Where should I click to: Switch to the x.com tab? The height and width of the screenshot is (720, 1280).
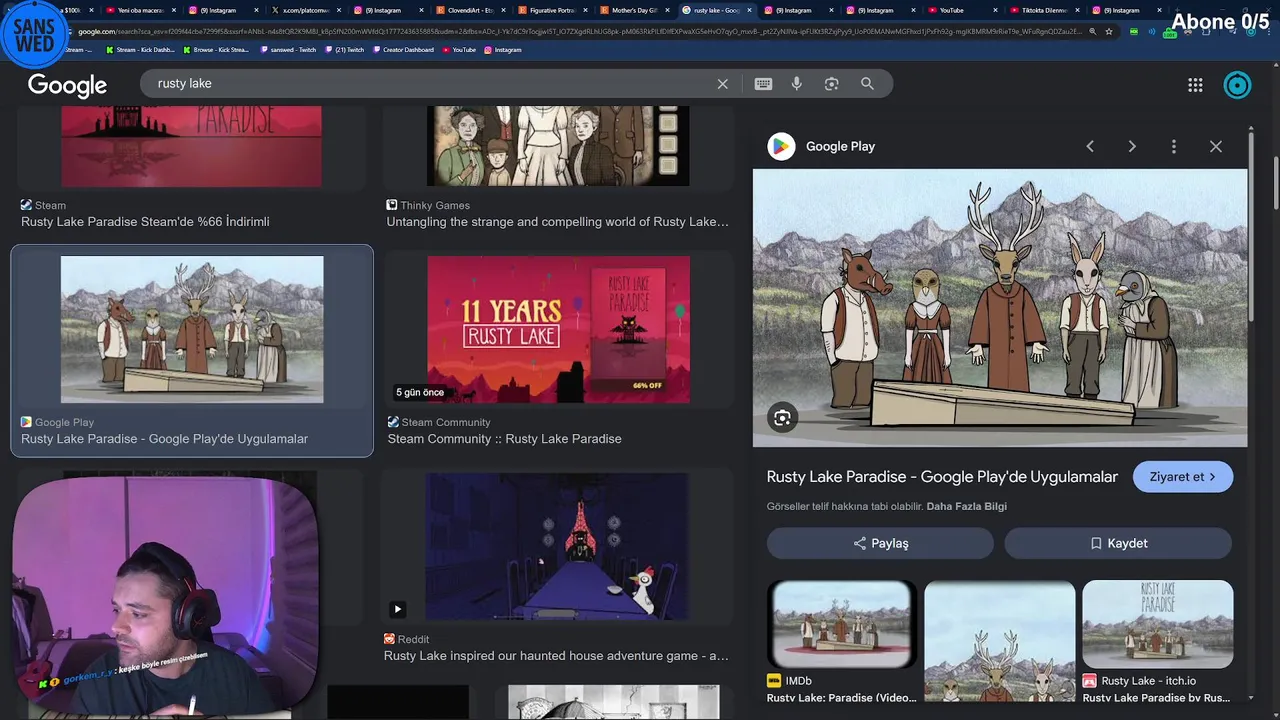[305, 10]
